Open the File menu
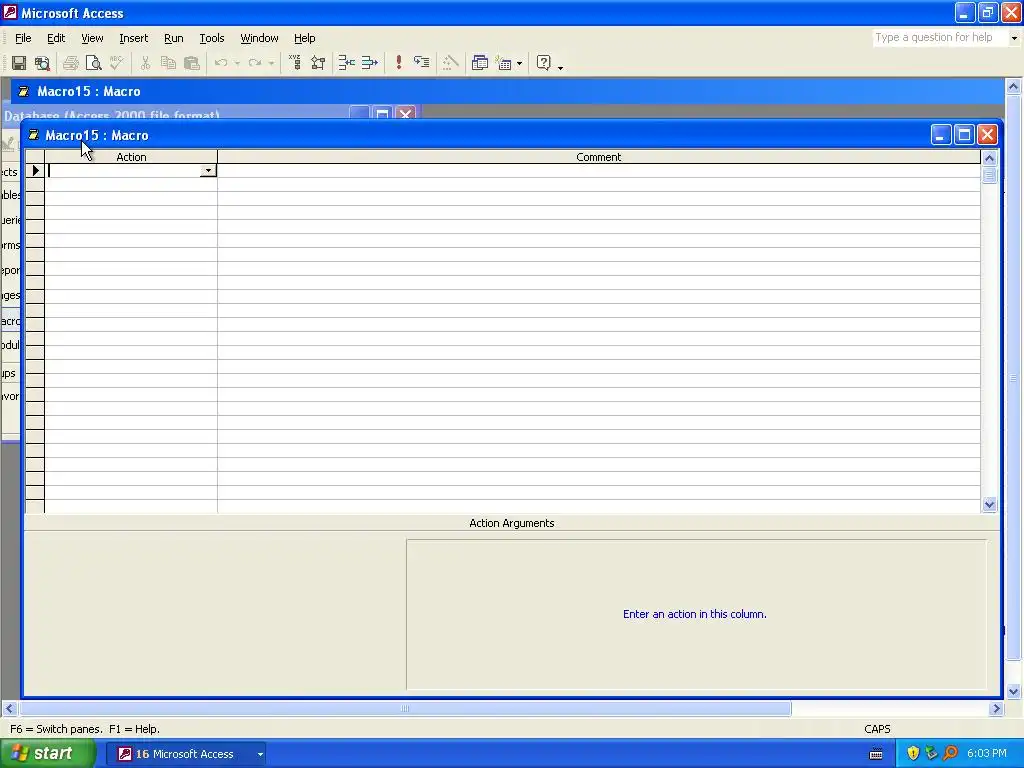This screenshot has width=1024, height=768. [x=23, y=38]
